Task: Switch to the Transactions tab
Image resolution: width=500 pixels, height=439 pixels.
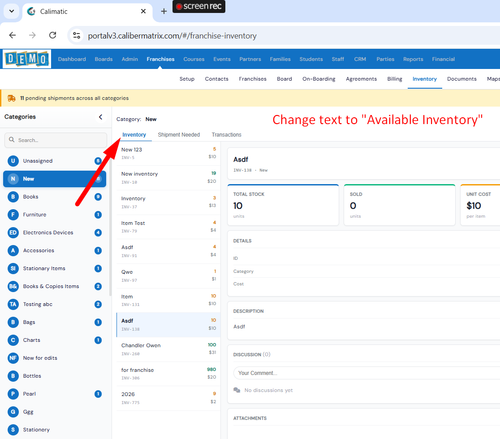Action: click(x=227, y=135)
